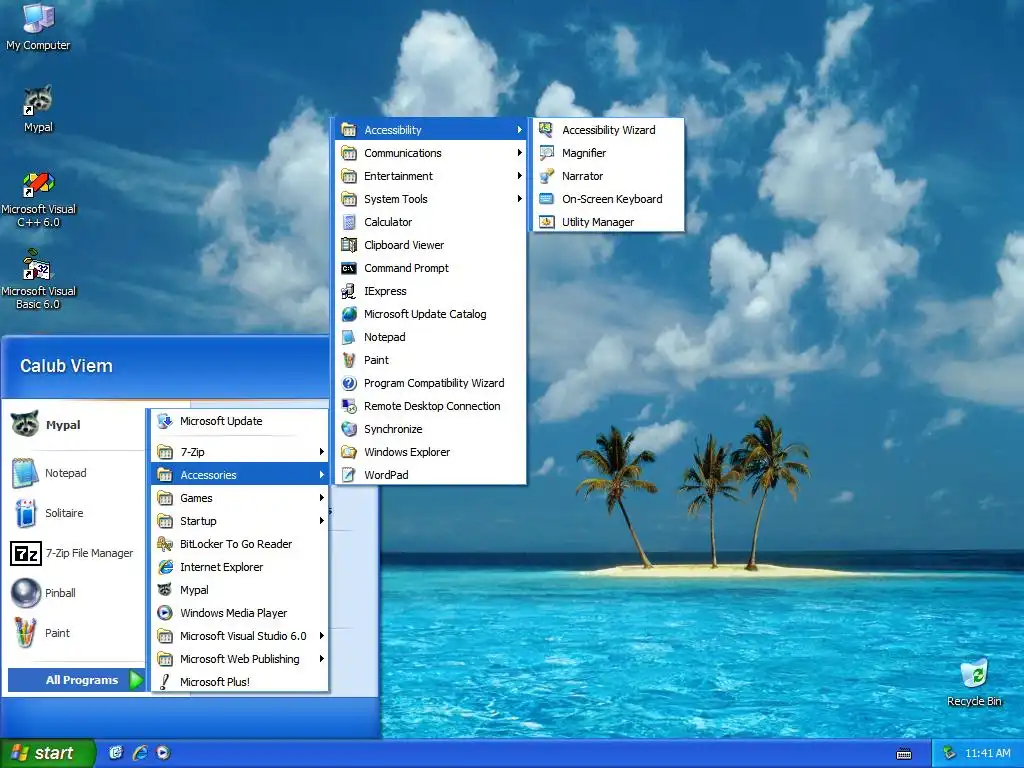Click the Calub Viem user name header

[x=66, y=366]
